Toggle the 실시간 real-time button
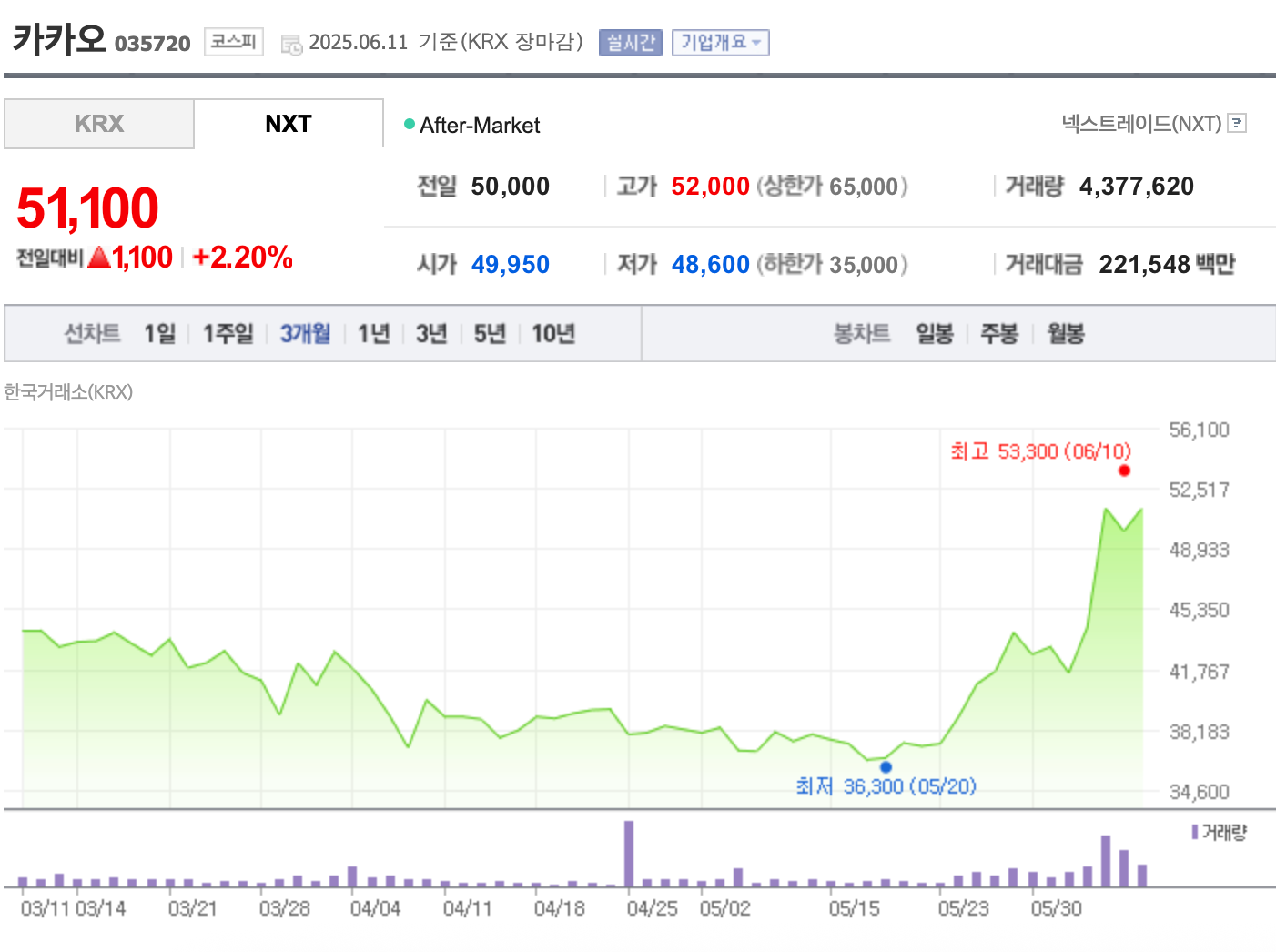Viewport: 1276px width, 952px height. [x=630, y=43]
